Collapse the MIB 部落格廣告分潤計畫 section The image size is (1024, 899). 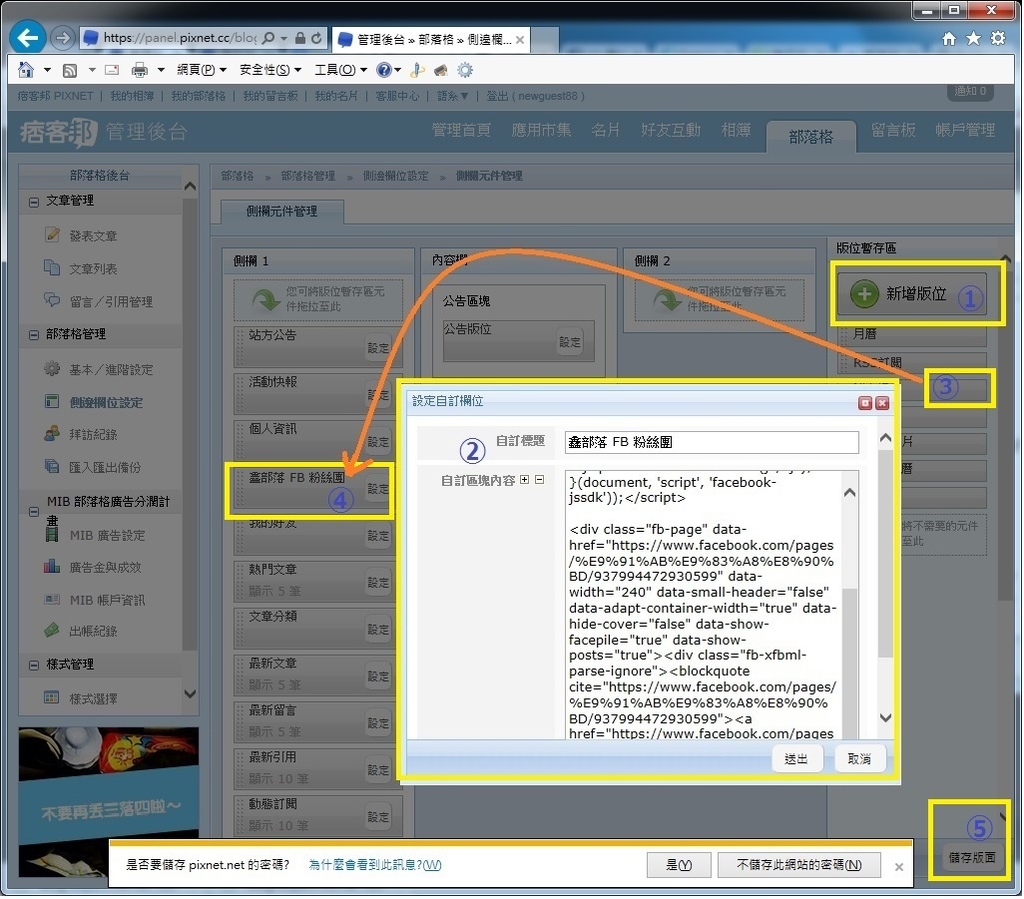pos(34,513)
